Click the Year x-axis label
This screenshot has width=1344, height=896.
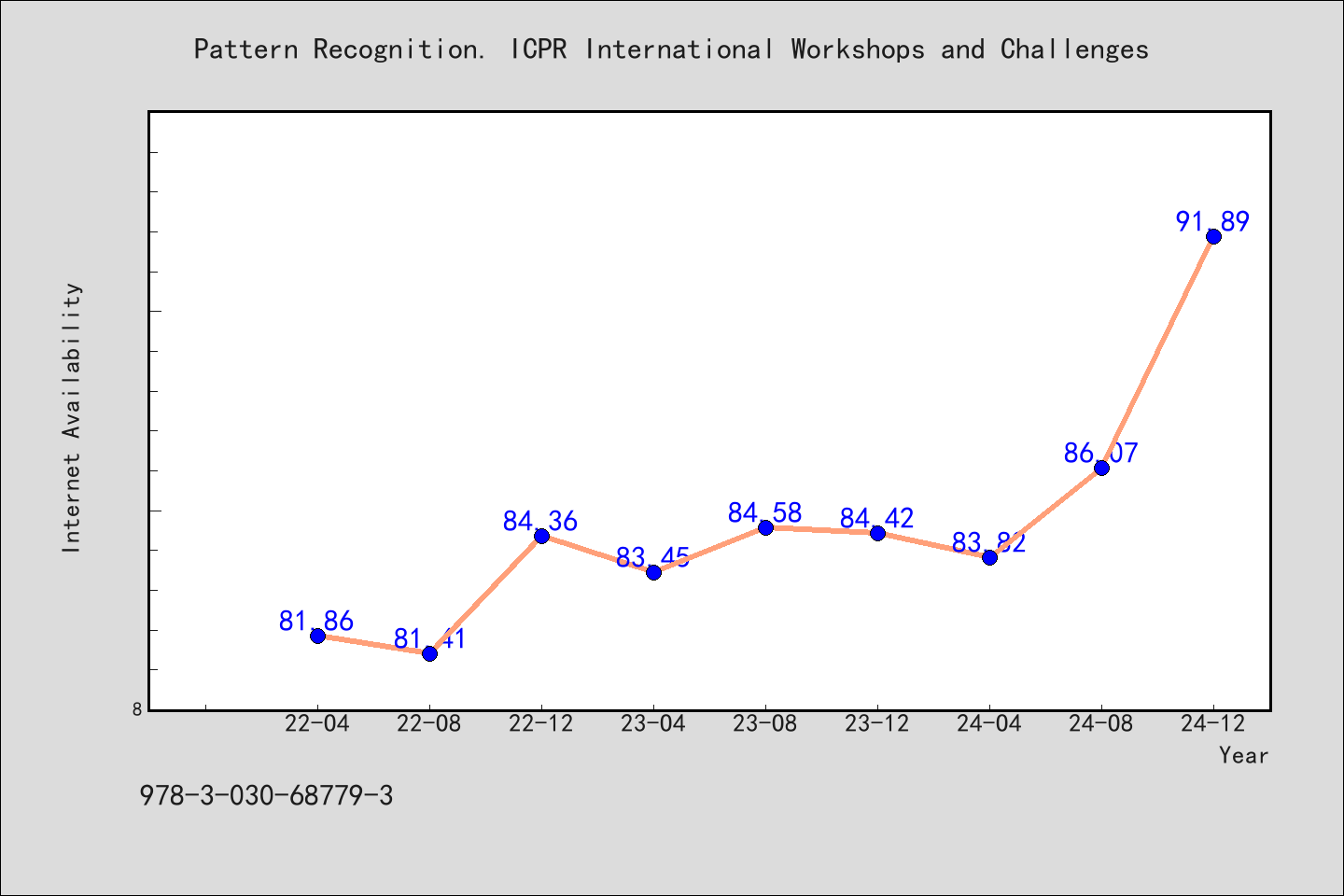pos(1243,755)
